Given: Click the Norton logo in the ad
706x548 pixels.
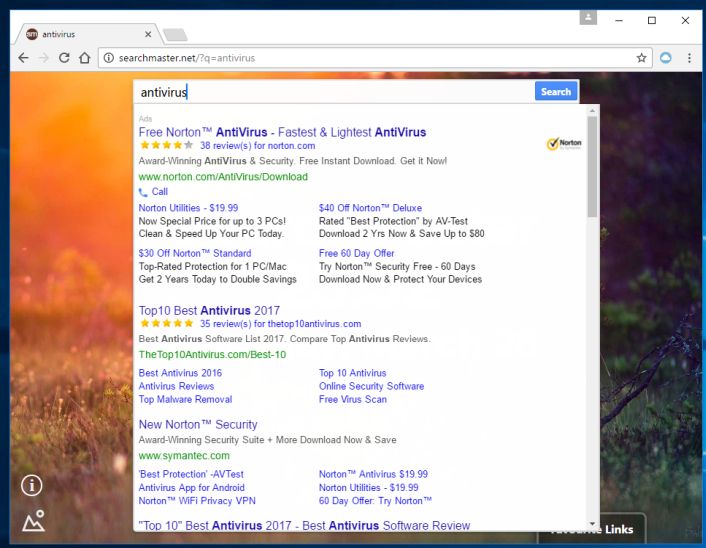Looking at the screenshot, I should click(564, 144).
